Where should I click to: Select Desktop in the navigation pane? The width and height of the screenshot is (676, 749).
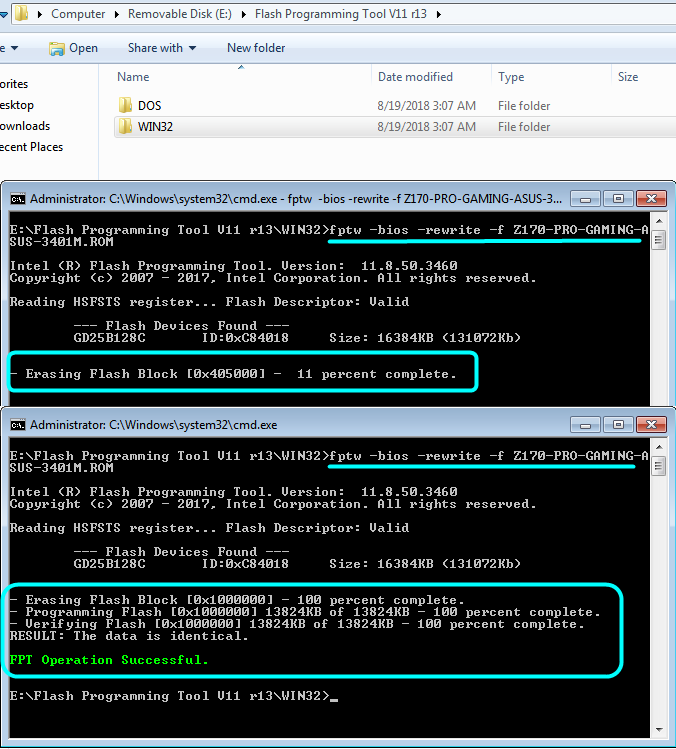click(17, 105)
